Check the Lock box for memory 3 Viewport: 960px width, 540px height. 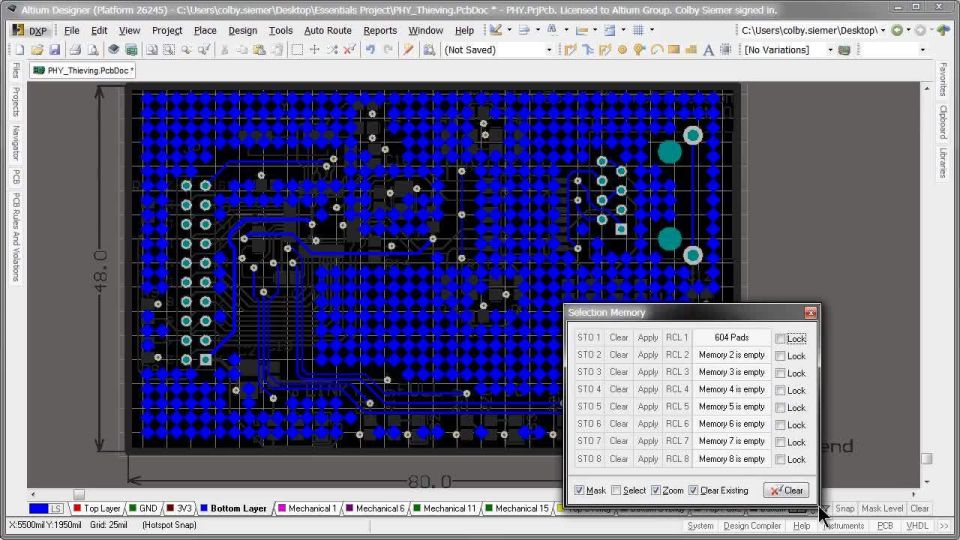(x=780, y=373)
